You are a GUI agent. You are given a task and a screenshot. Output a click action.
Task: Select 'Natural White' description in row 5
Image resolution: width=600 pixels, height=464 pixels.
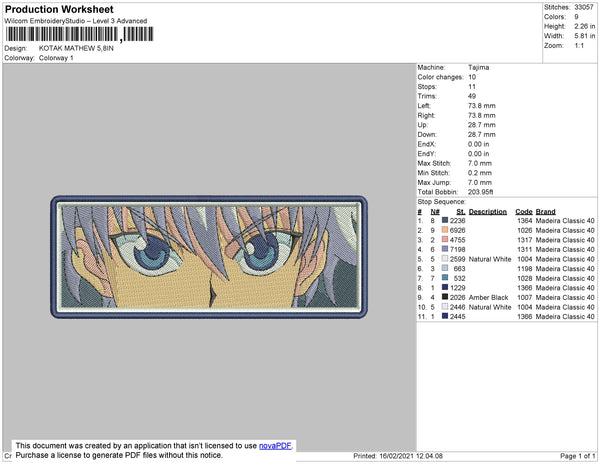click(490, 259)
